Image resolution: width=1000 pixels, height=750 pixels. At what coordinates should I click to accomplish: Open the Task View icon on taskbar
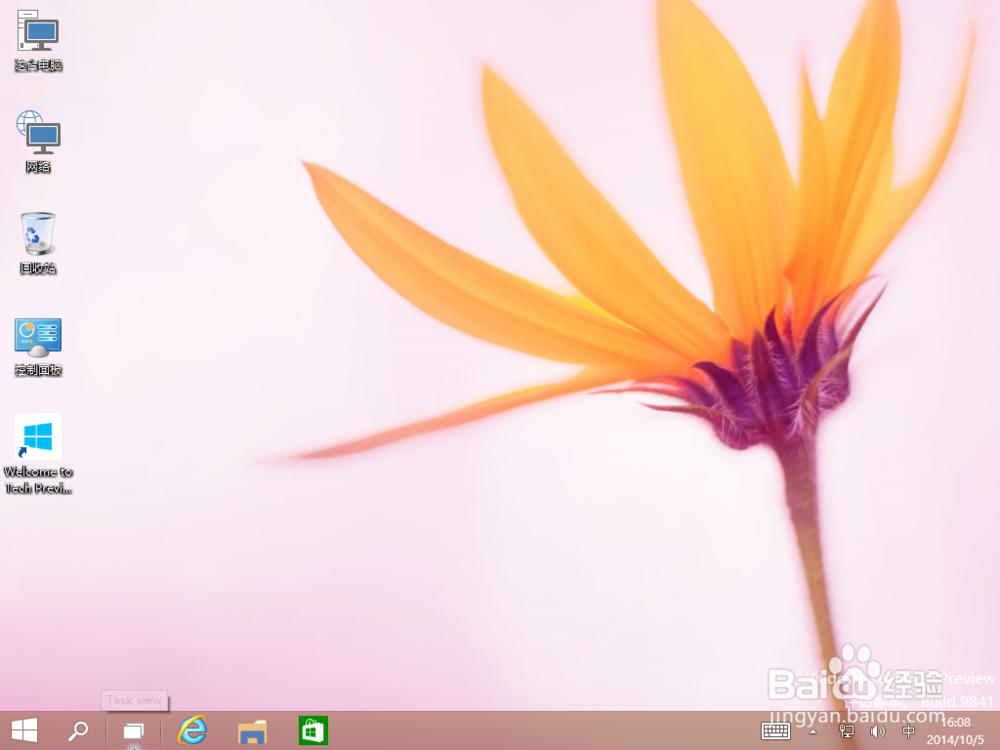coord(133,732)
